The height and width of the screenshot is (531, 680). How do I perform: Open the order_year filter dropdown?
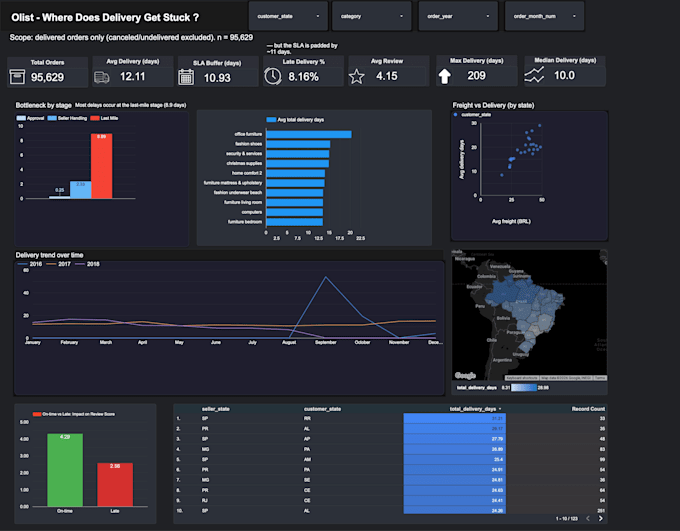(458, 16)
